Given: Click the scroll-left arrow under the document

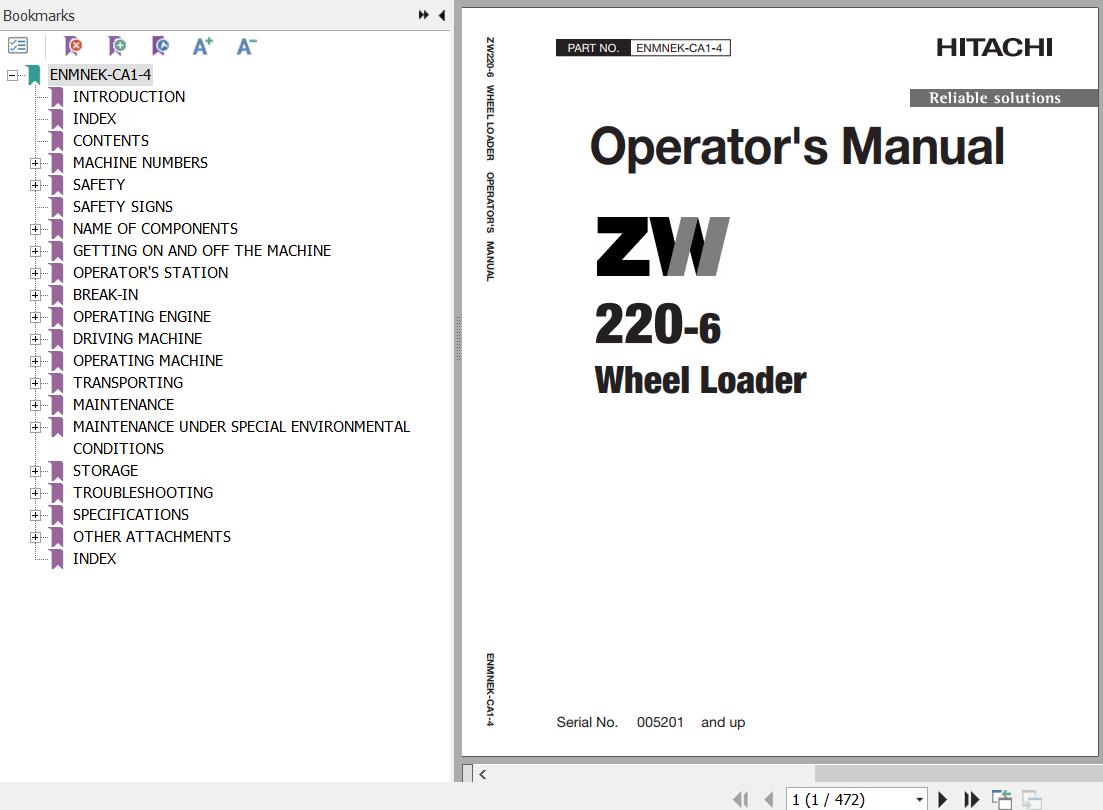Looking at the screenshot, I should [x=483, y=774].
